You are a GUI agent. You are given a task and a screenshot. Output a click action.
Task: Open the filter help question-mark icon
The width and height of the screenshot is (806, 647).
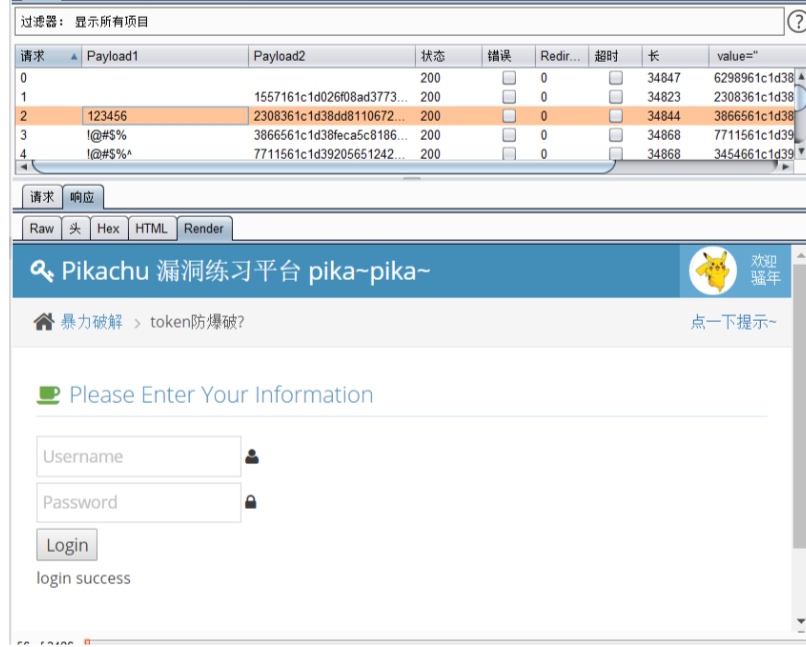point(797,22)
